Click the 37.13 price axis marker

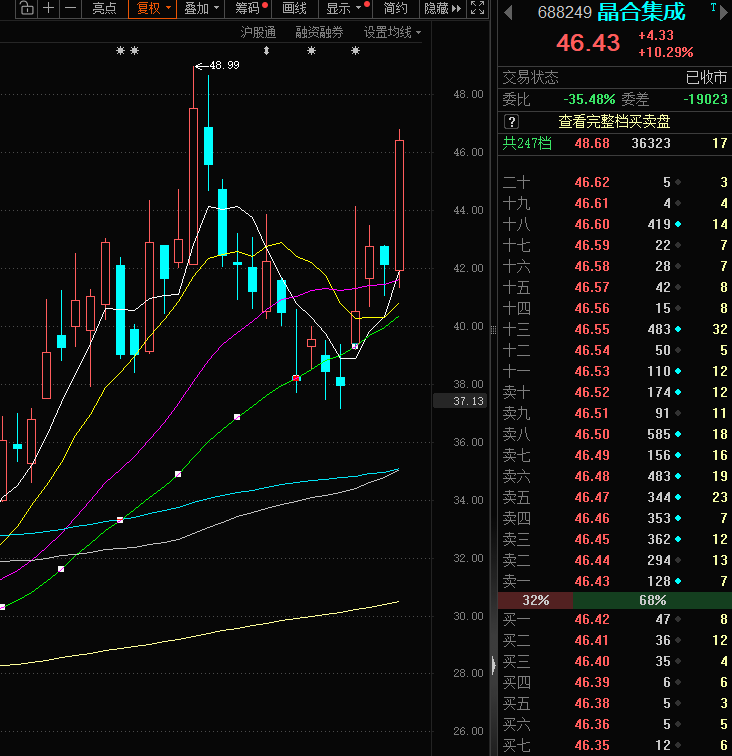click(x=460, y=401)
